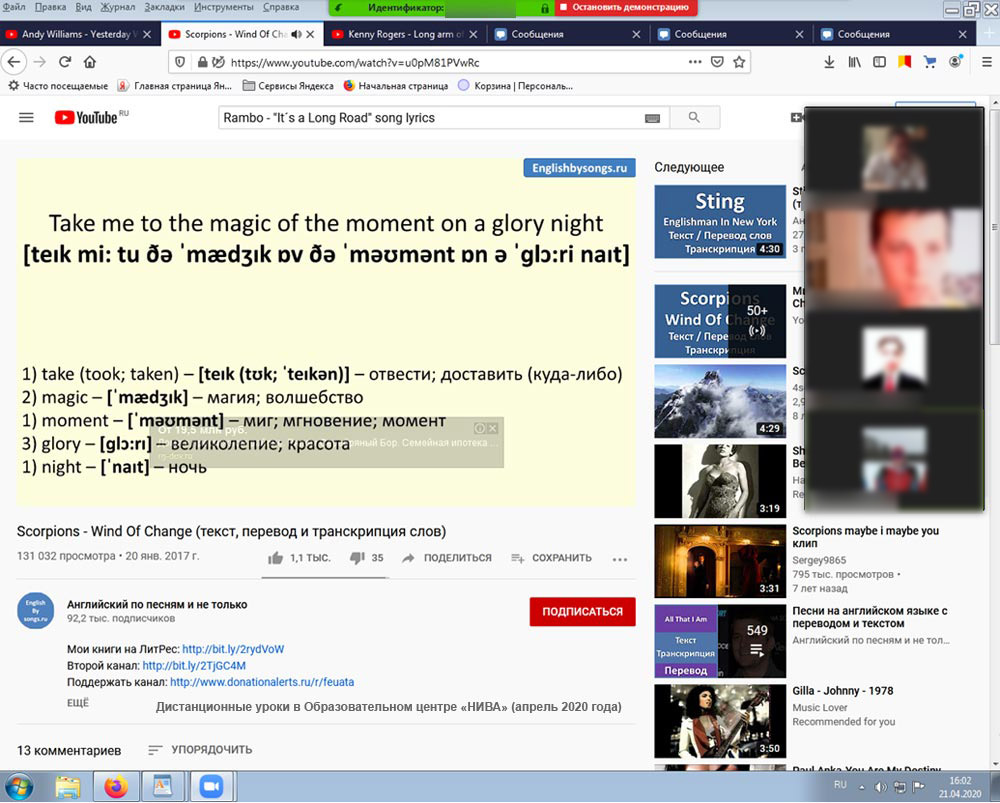Show hidden system tray icons
Viewport: 1000px width, 803px height.
tap(862, 788)
